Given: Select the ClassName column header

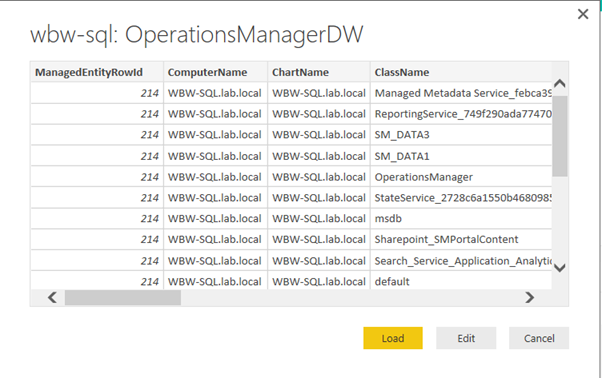Looking at the screenshot, I should (x=461, y=72).
